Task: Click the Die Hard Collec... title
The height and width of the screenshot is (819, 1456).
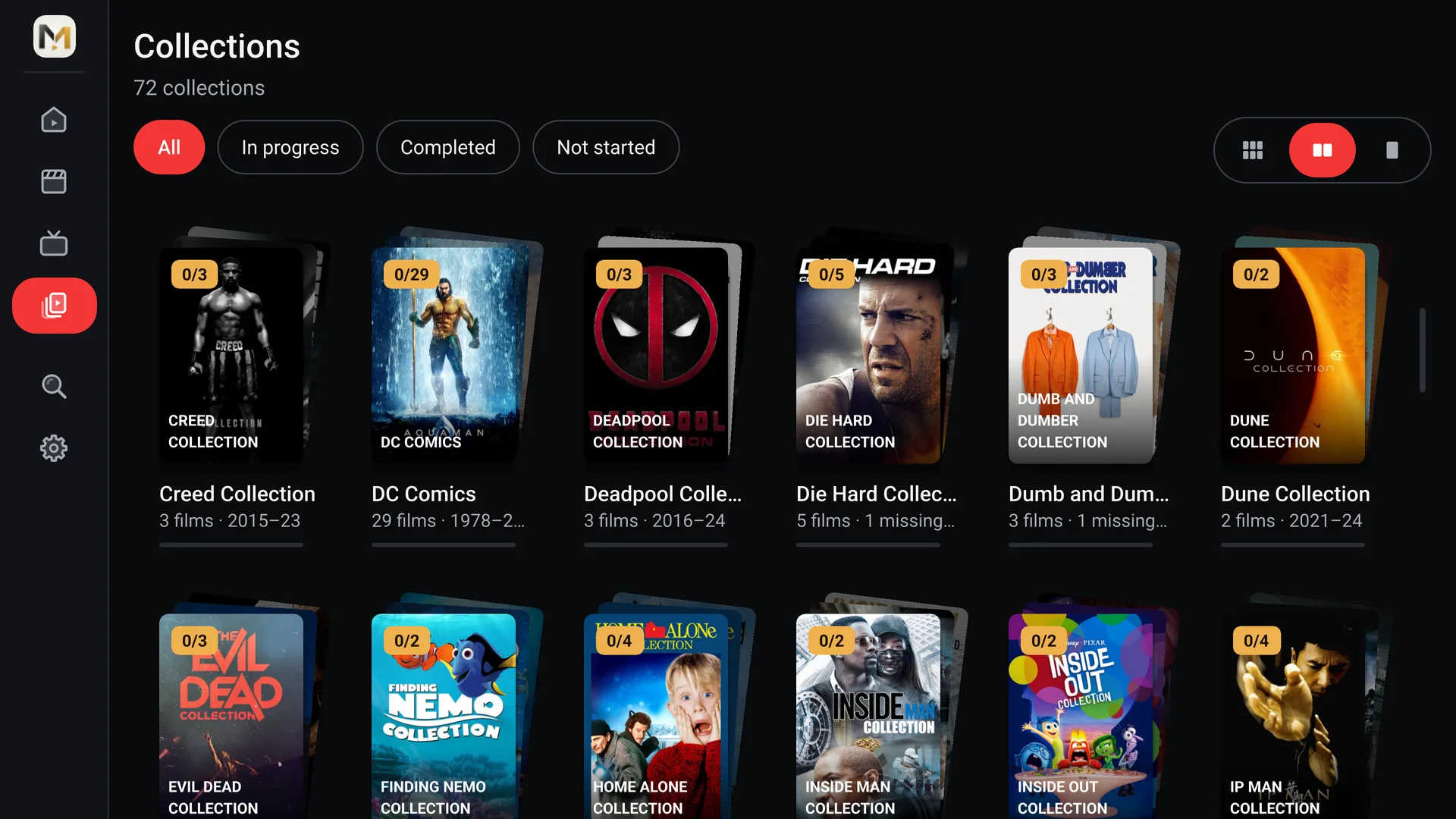Action: tap(877, 494)
